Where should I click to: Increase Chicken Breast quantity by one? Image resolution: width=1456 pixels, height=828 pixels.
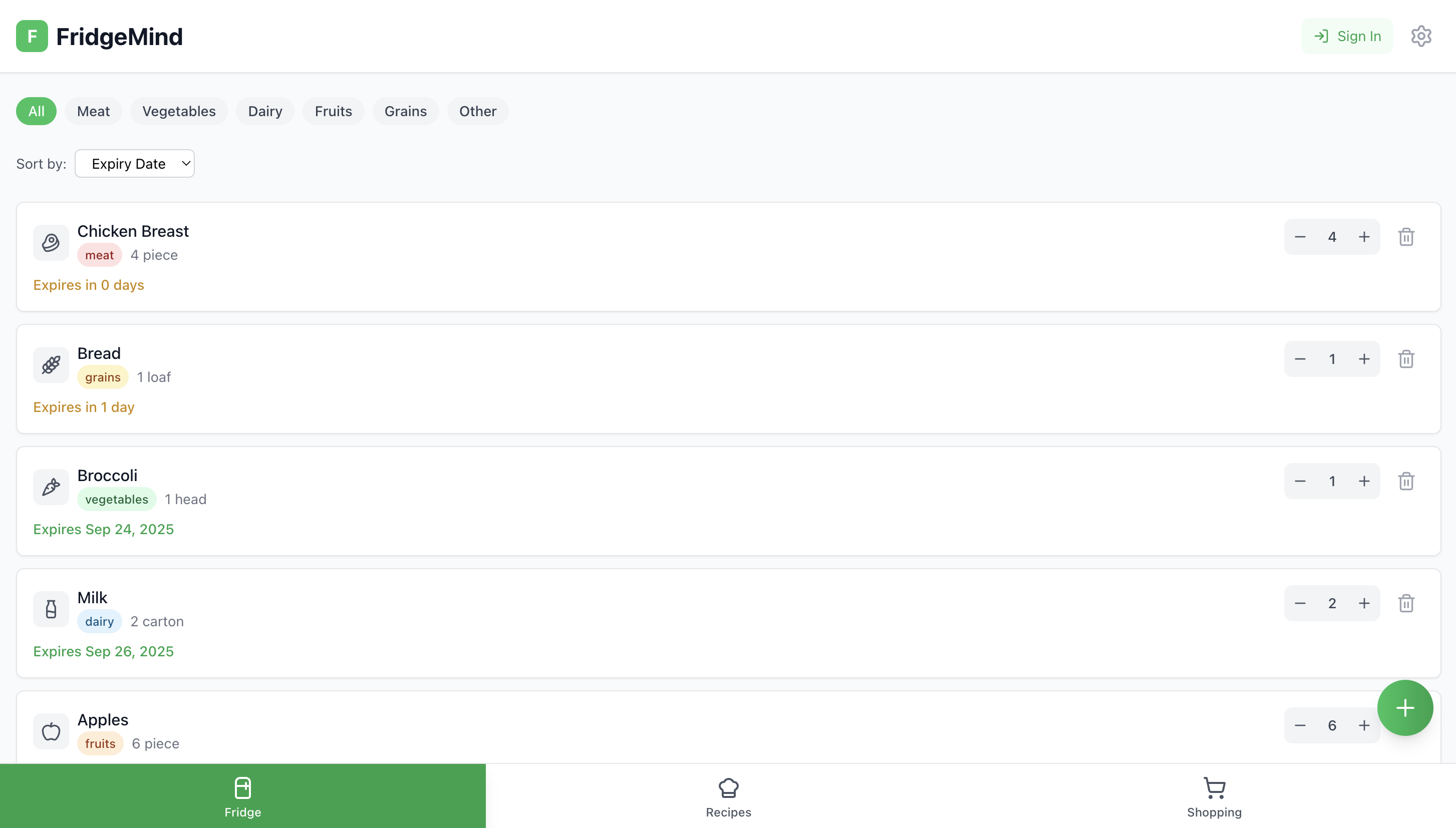coord(1364,237)
